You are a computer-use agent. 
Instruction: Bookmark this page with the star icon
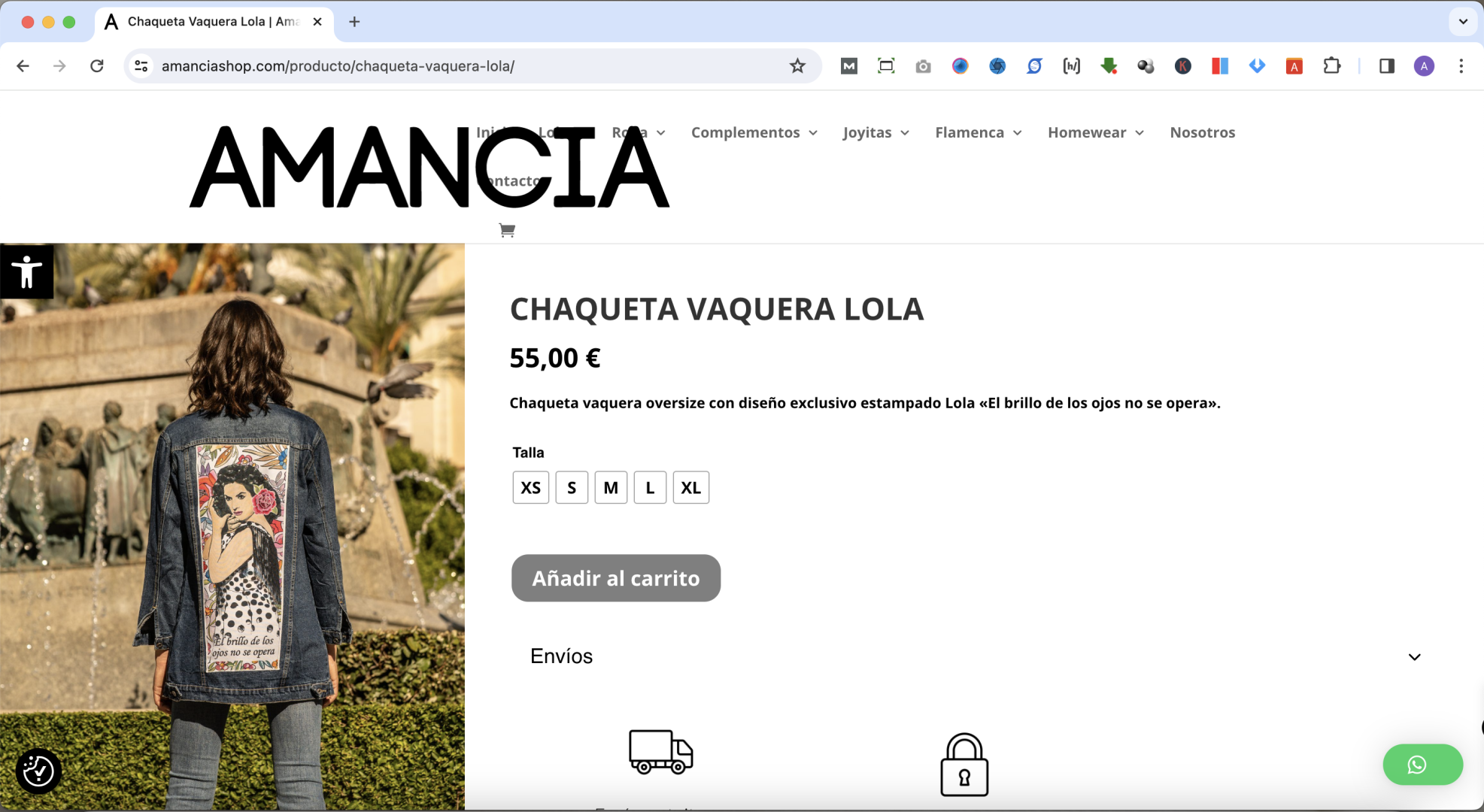[x=797, y=66]
